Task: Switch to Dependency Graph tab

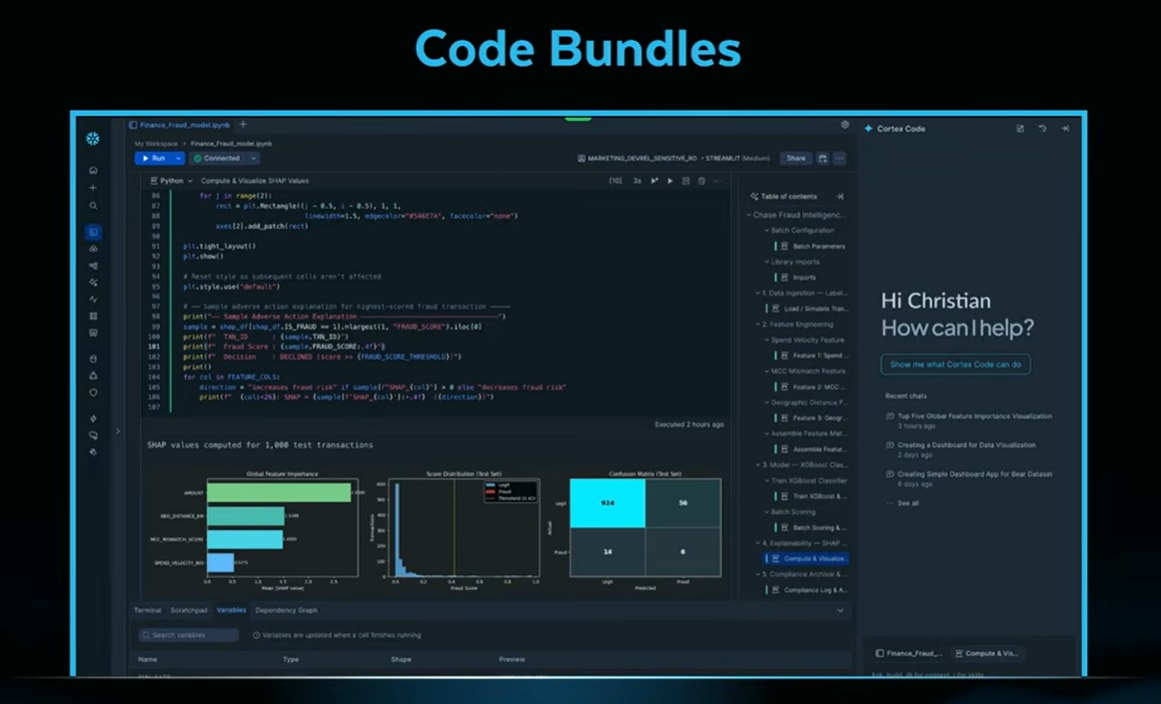Action: [x=286, y=611]
